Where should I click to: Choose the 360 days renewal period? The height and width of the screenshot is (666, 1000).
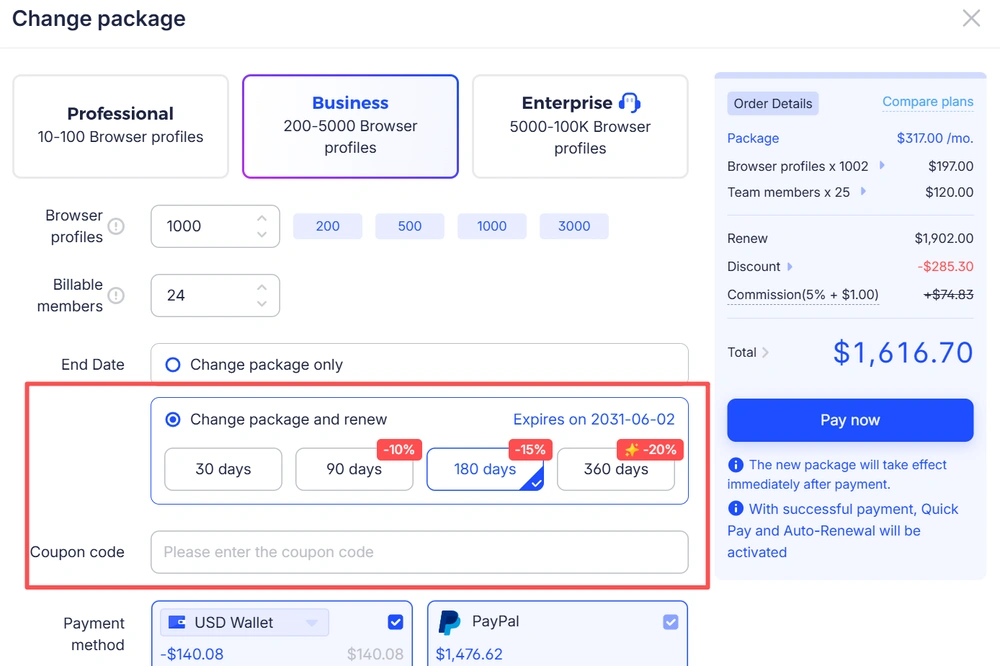616,469
